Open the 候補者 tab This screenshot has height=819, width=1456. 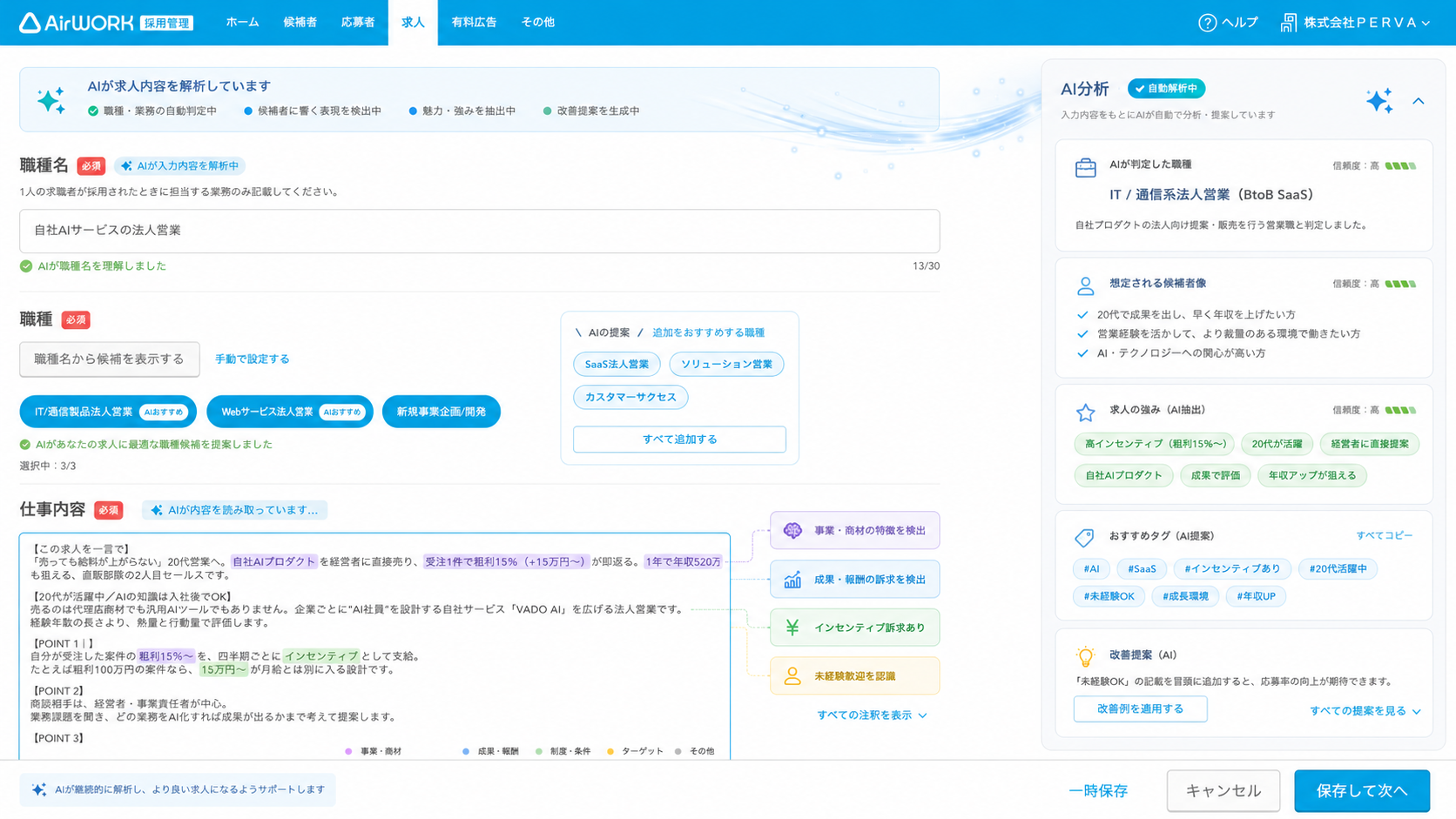click(300, 23)
